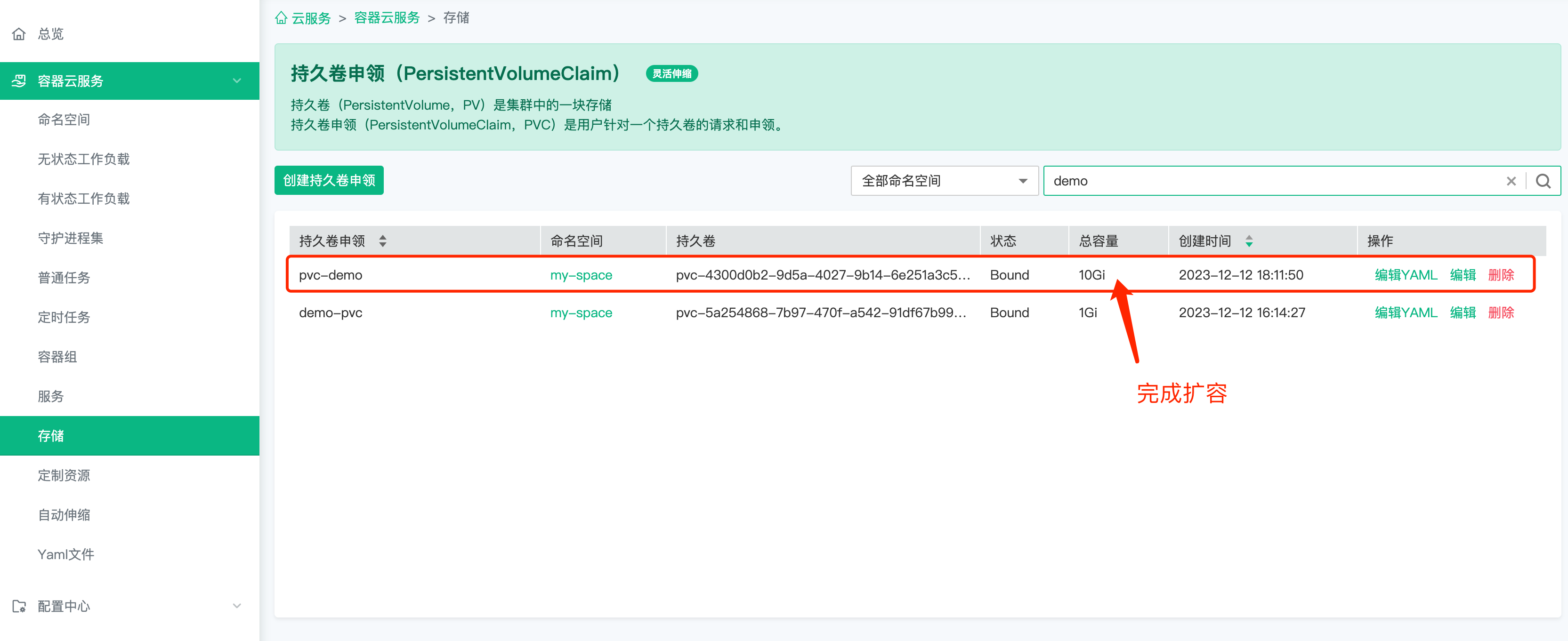Screen dimensions: 1568x641
Task: Click 云服务 breadcrumb link
Action: click(311, 18)
